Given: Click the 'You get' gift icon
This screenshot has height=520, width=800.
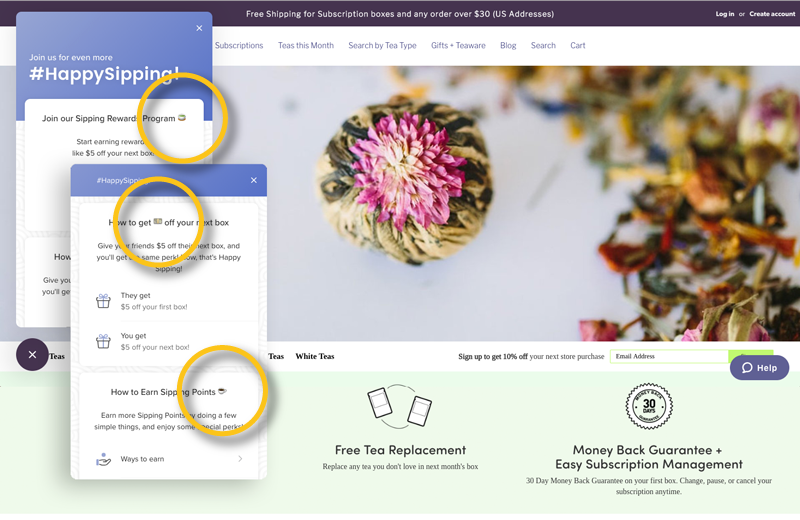Looking at the screenshot, I should click(103, 341).
